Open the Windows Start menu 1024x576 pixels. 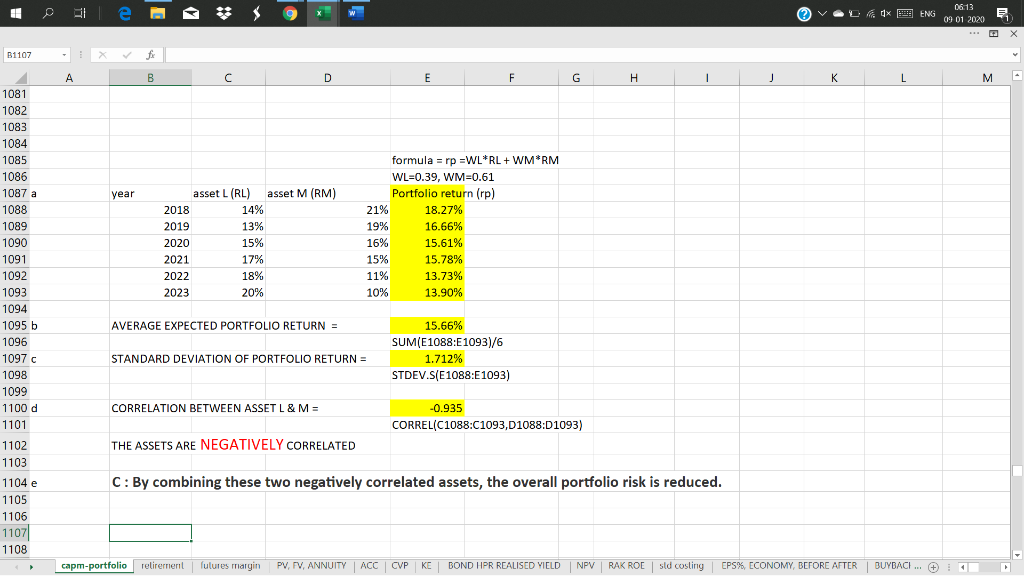pyautogui.click(x=16, y=13)
